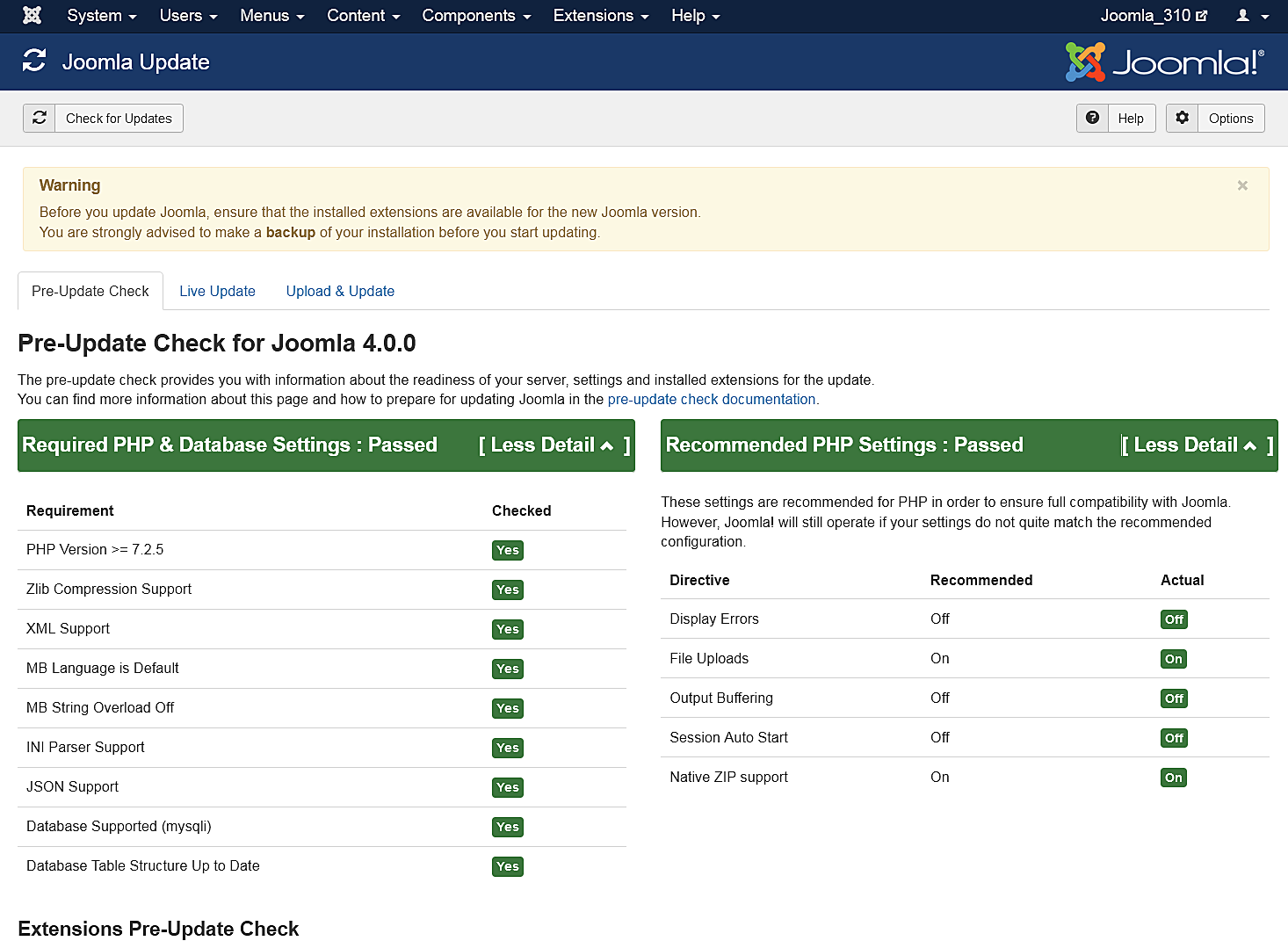Click the Off badge for Display Errors
Viewport: 1288px width, 948px height.
tap(1174, 619)
